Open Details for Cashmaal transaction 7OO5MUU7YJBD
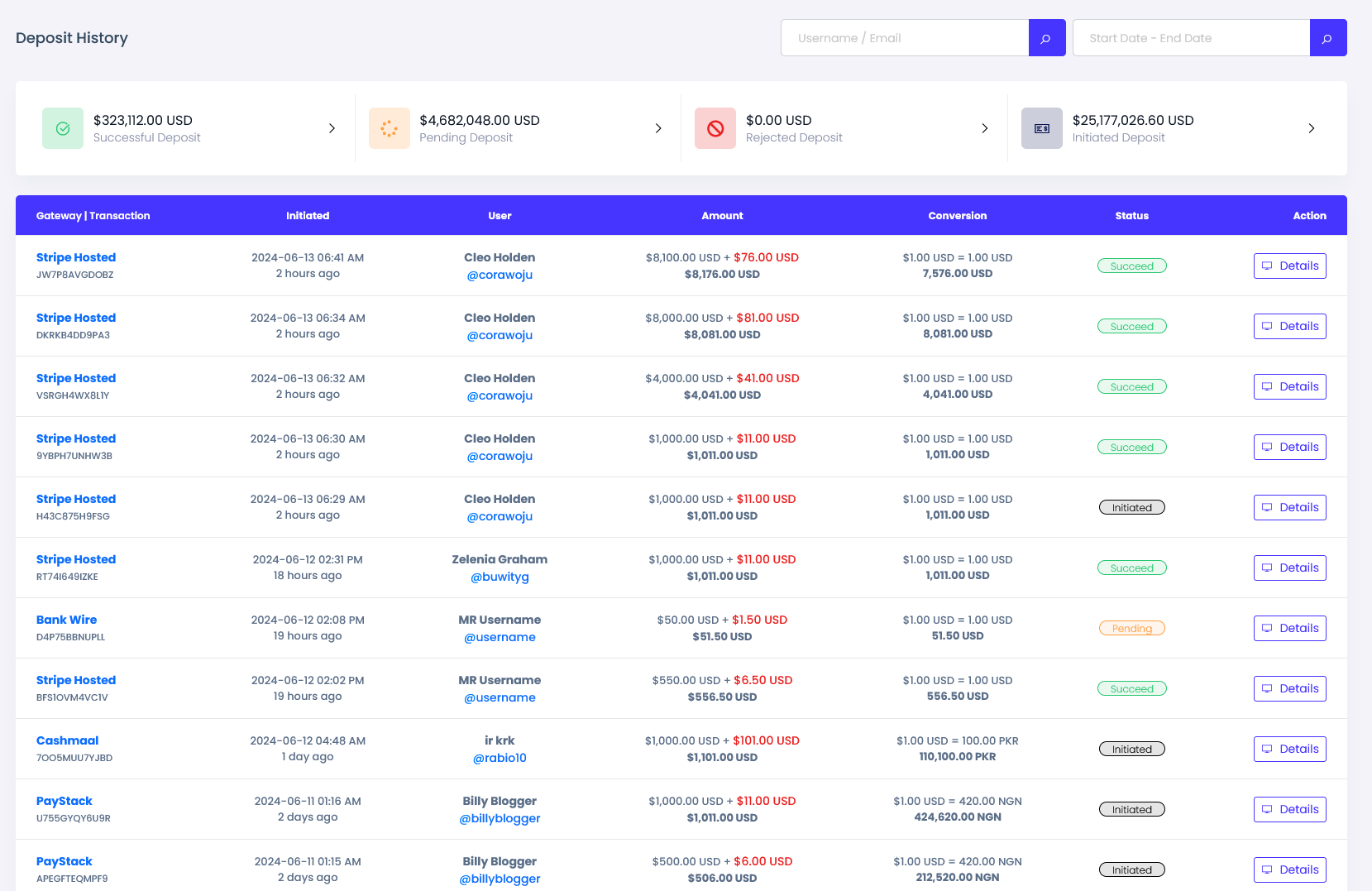 (1289, 749)
